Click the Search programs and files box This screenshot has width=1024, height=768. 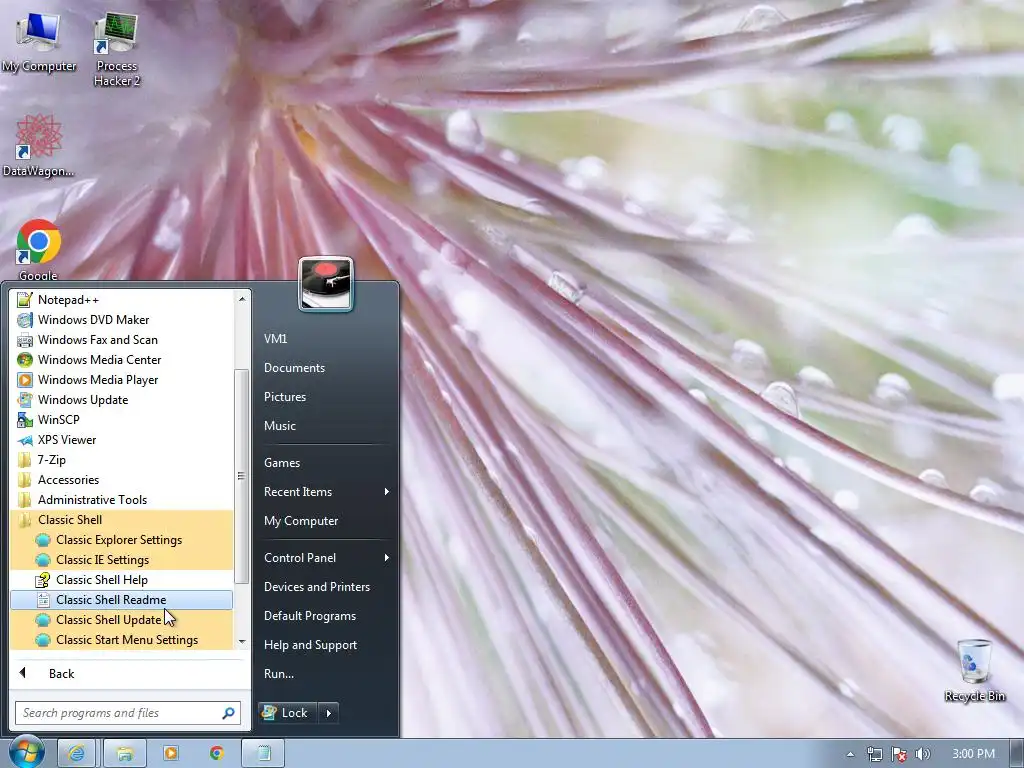(x=128, y=713)
